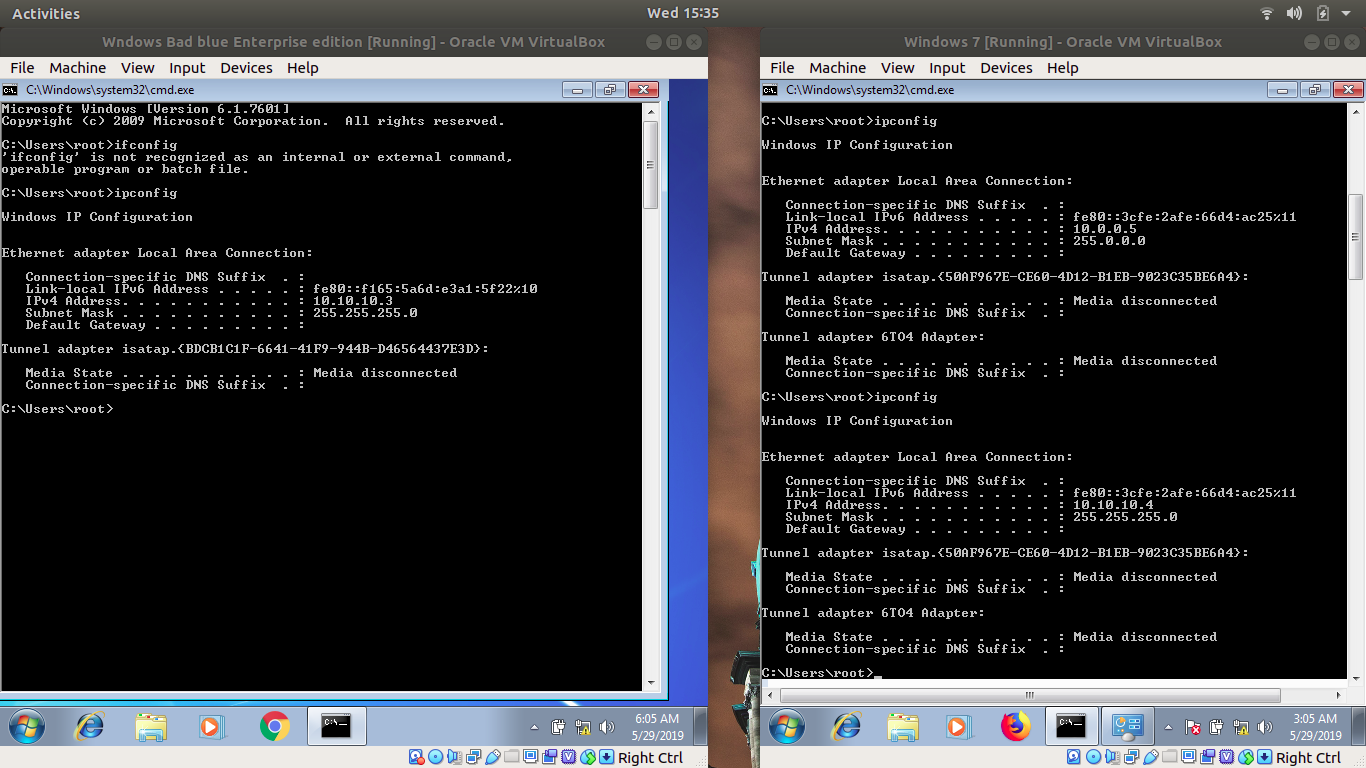
Task: Show hidden tray icons in Windows 7 VM
Action: [1169, 727]
